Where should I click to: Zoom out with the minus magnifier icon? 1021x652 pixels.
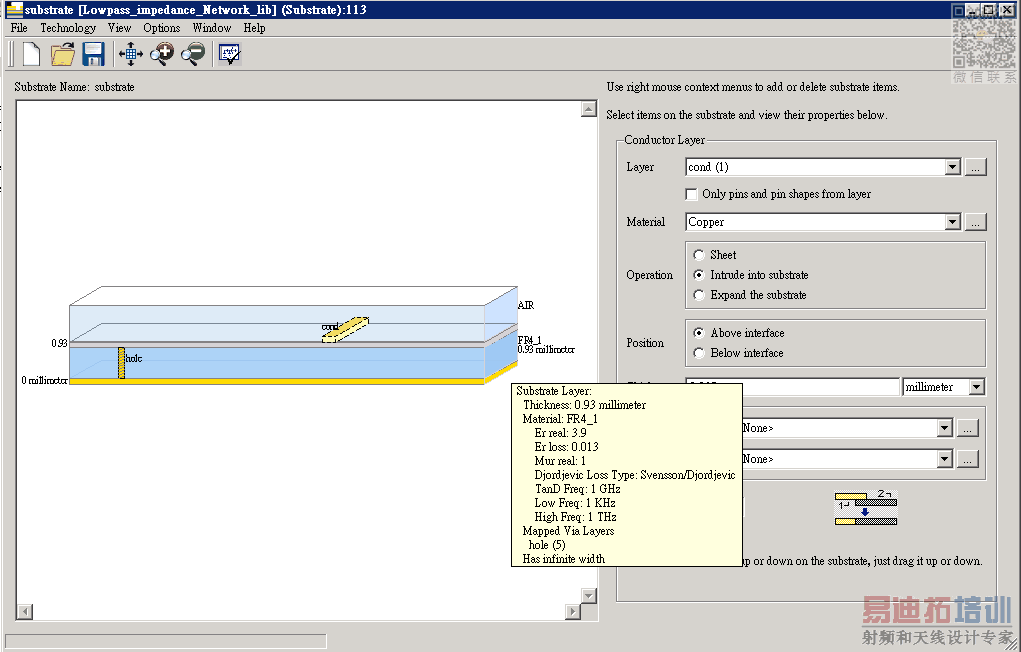[193, 54]
